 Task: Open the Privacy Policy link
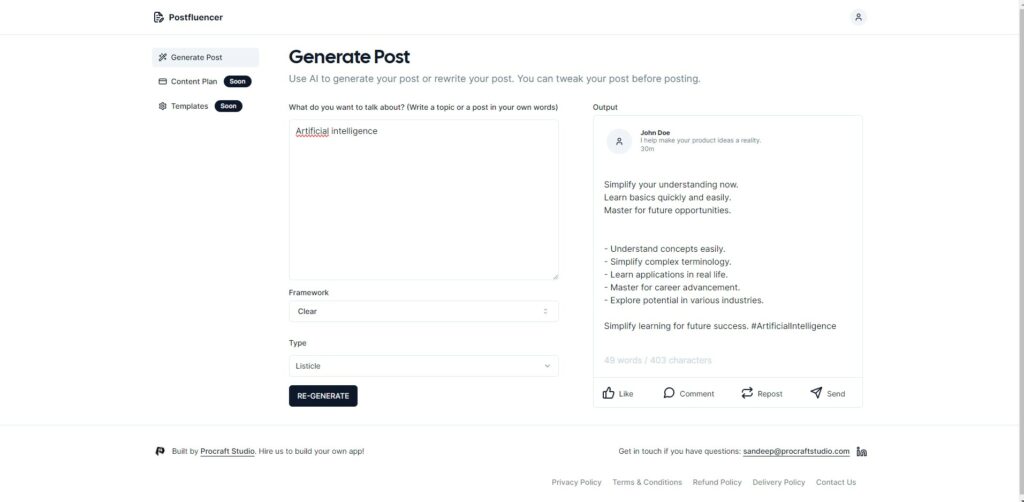pos(576,482)
